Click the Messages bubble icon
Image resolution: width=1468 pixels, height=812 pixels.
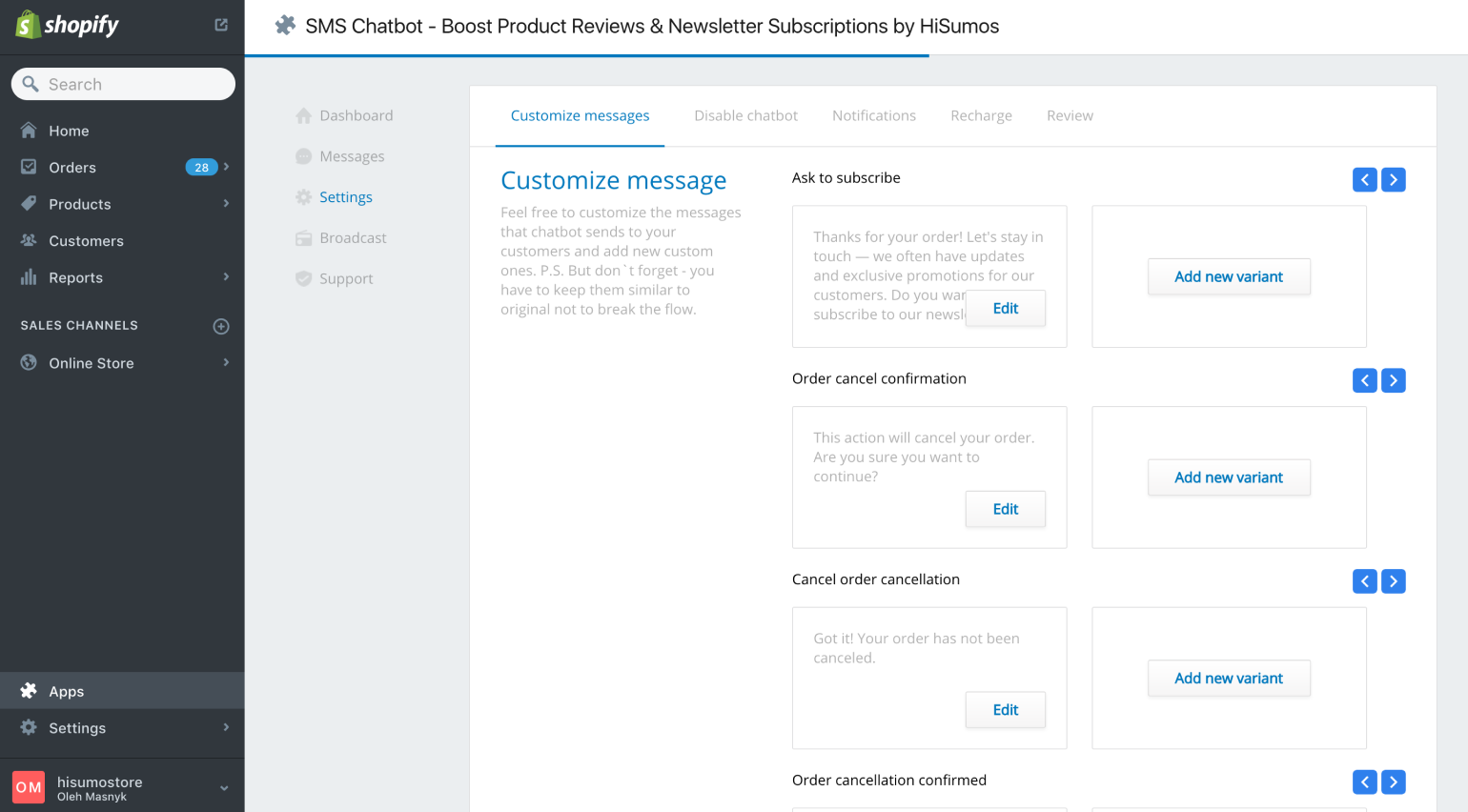click(303, 156)
